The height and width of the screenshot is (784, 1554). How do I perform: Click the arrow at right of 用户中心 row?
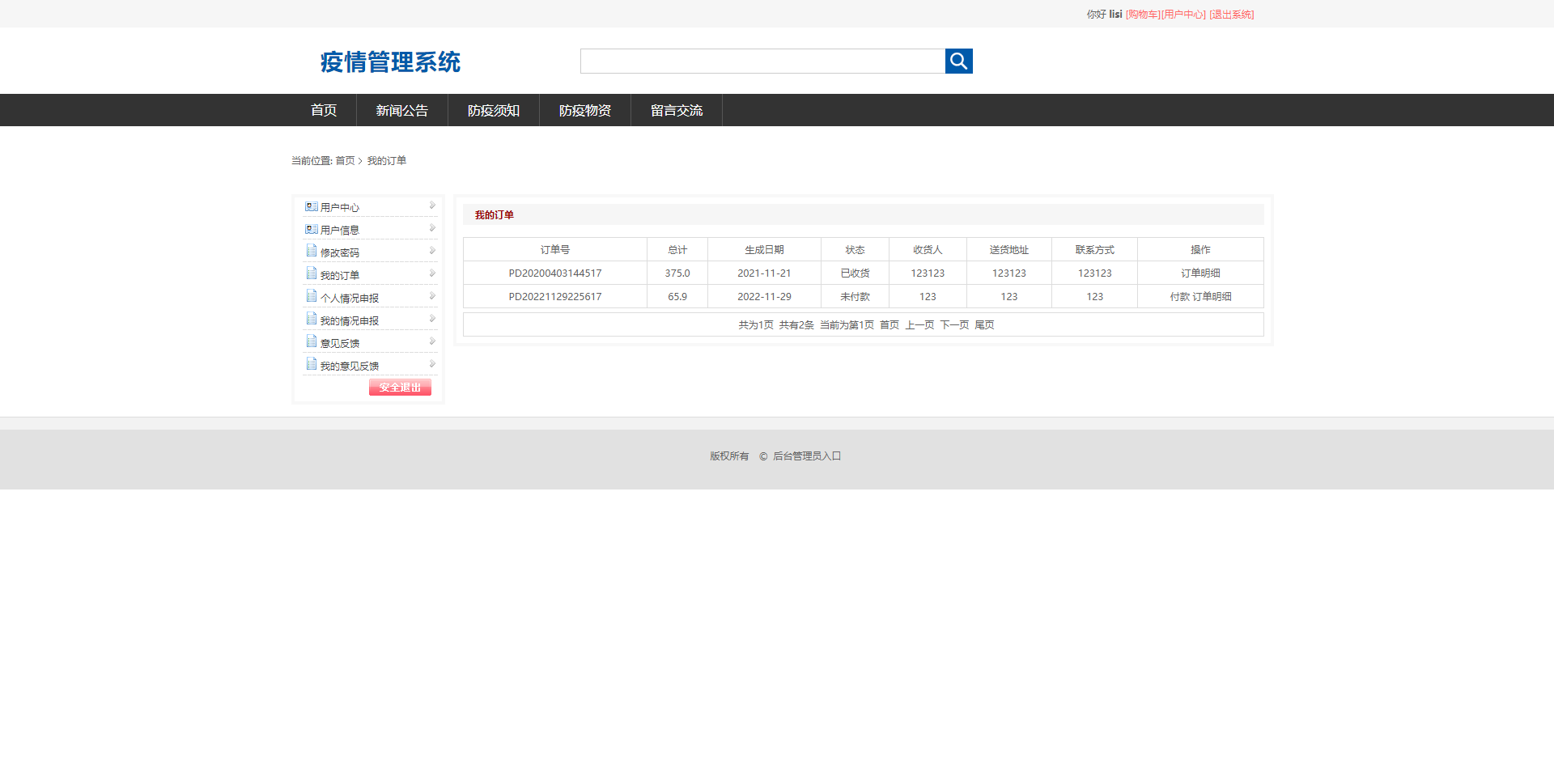432,206
